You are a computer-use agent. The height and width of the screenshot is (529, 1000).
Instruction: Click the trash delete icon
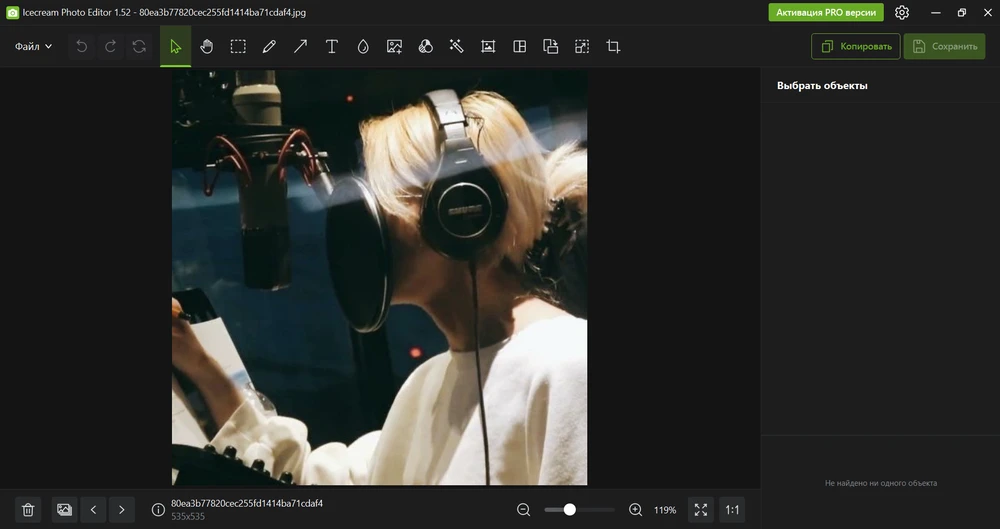28,510
